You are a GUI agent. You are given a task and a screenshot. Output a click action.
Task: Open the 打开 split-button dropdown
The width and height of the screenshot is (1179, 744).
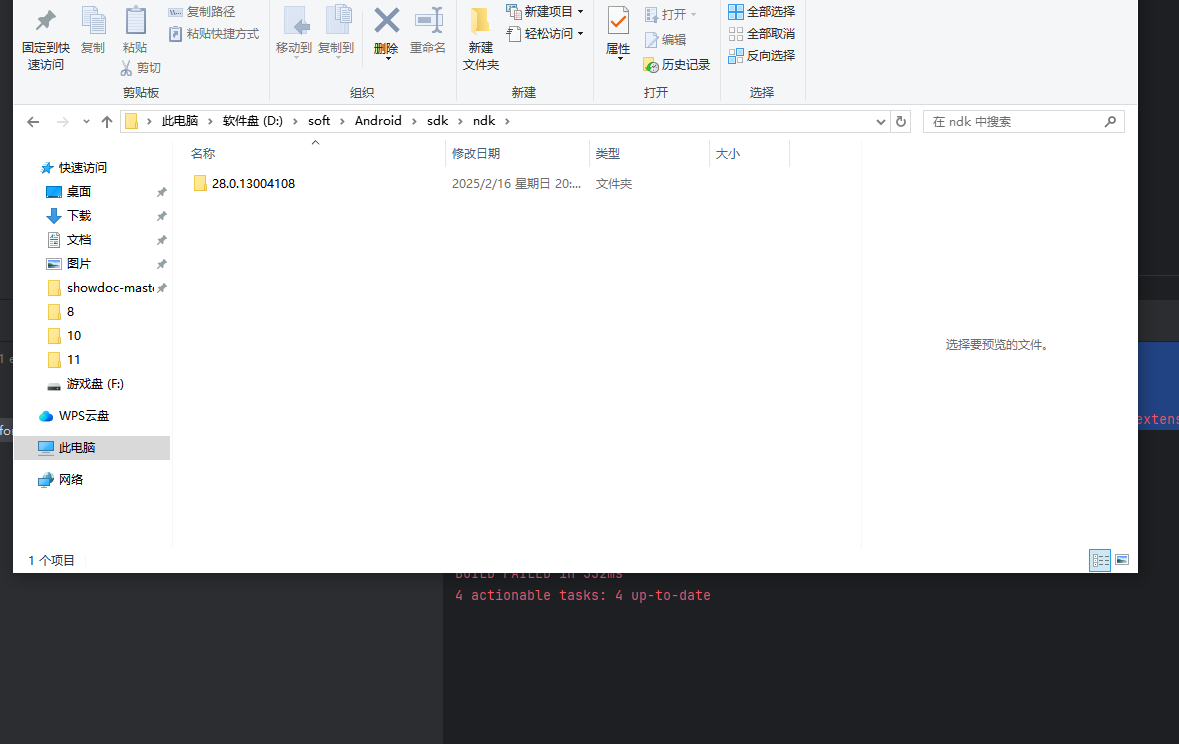(692, 11)
